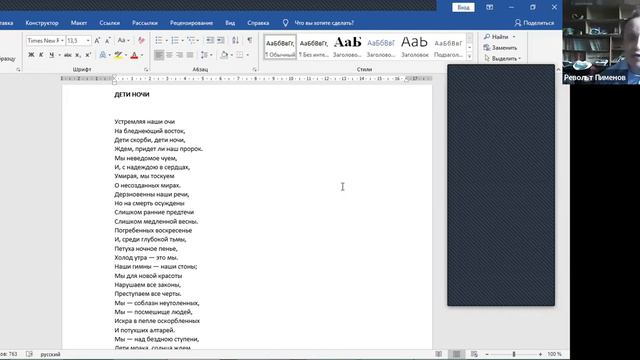Insert bulleted list
640x360 pixels.
[159, 40]
